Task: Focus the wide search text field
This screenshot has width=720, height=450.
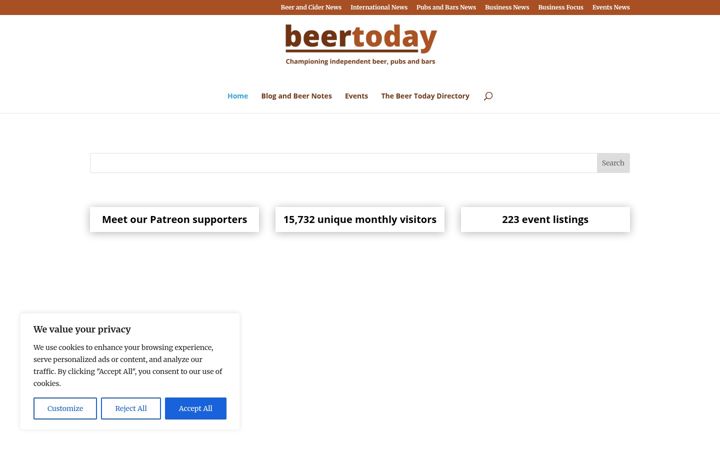Action: pyautogui.click(x=343, y=163)
